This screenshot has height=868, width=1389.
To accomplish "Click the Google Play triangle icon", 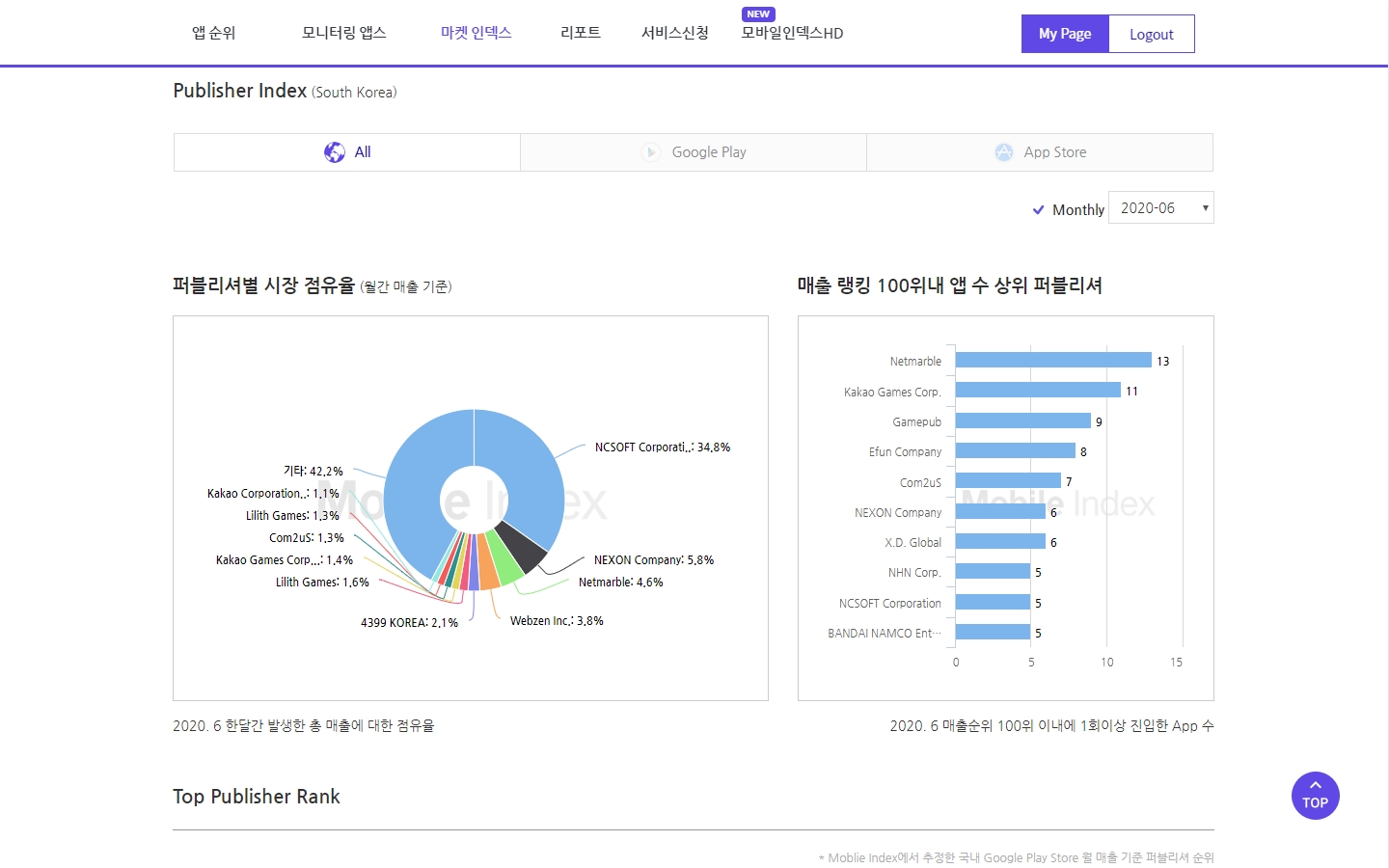I will pos(651,152).
